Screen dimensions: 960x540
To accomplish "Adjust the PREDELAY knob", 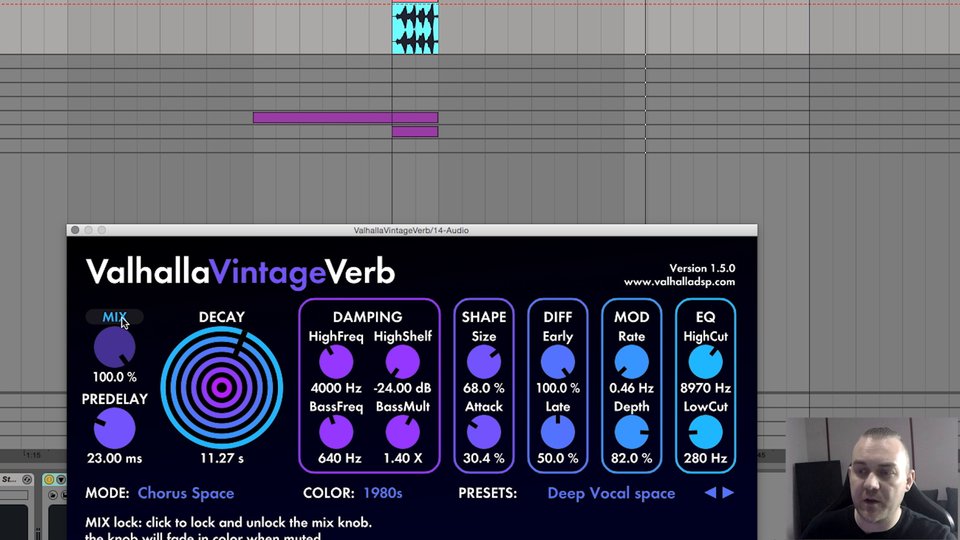I will (114, 428).
